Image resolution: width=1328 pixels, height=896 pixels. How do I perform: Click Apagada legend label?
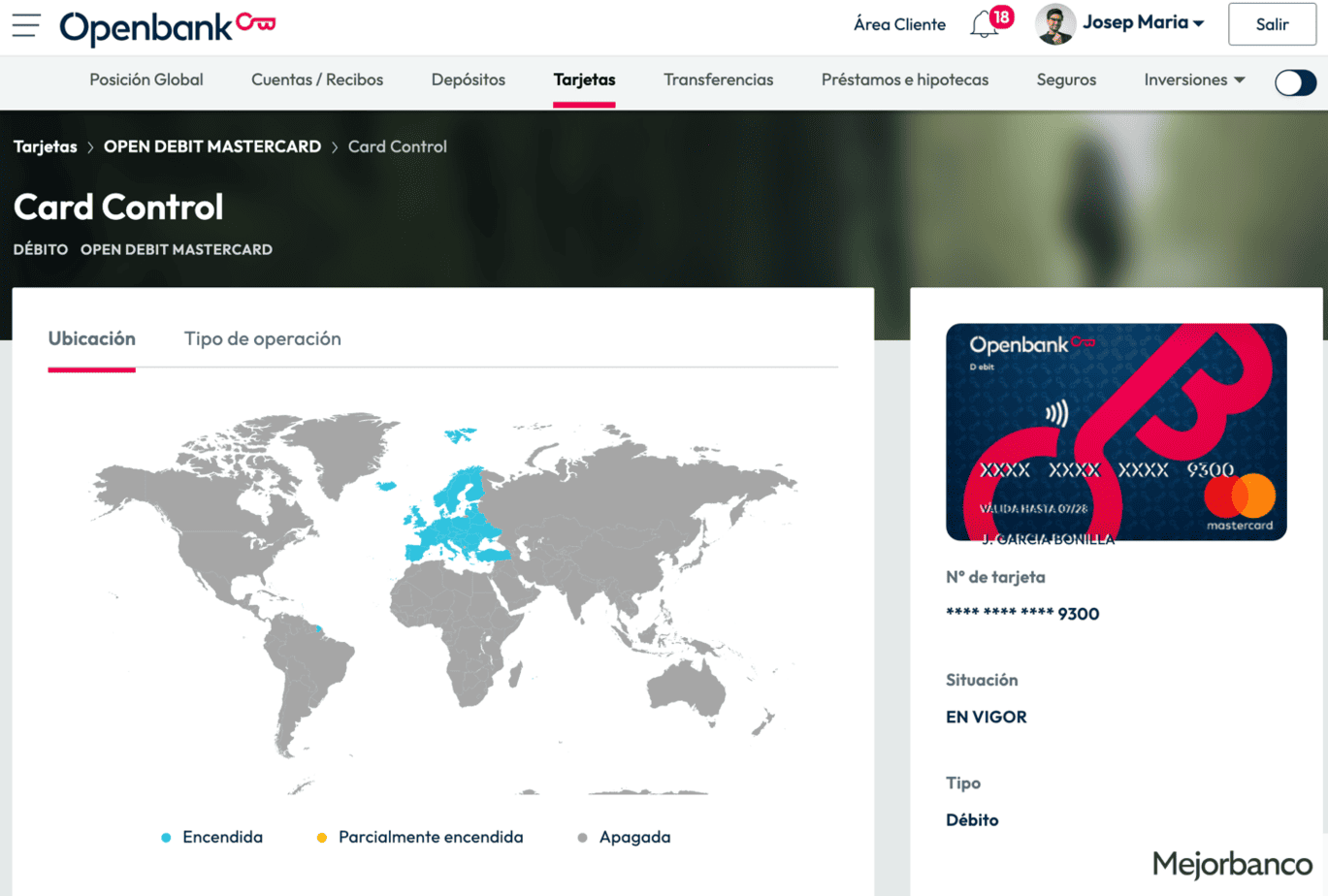pos(634,837)
